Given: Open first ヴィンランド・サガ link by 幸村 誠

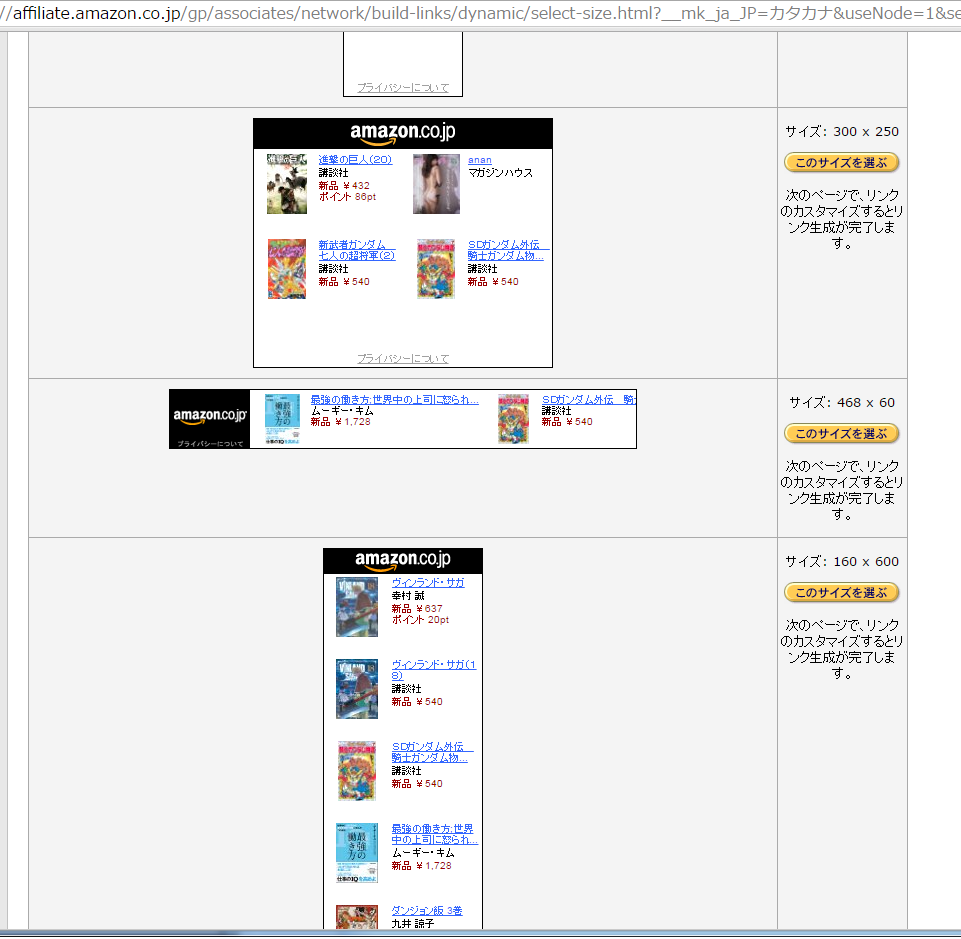Looking at the screenshot, I should (428, 582).
